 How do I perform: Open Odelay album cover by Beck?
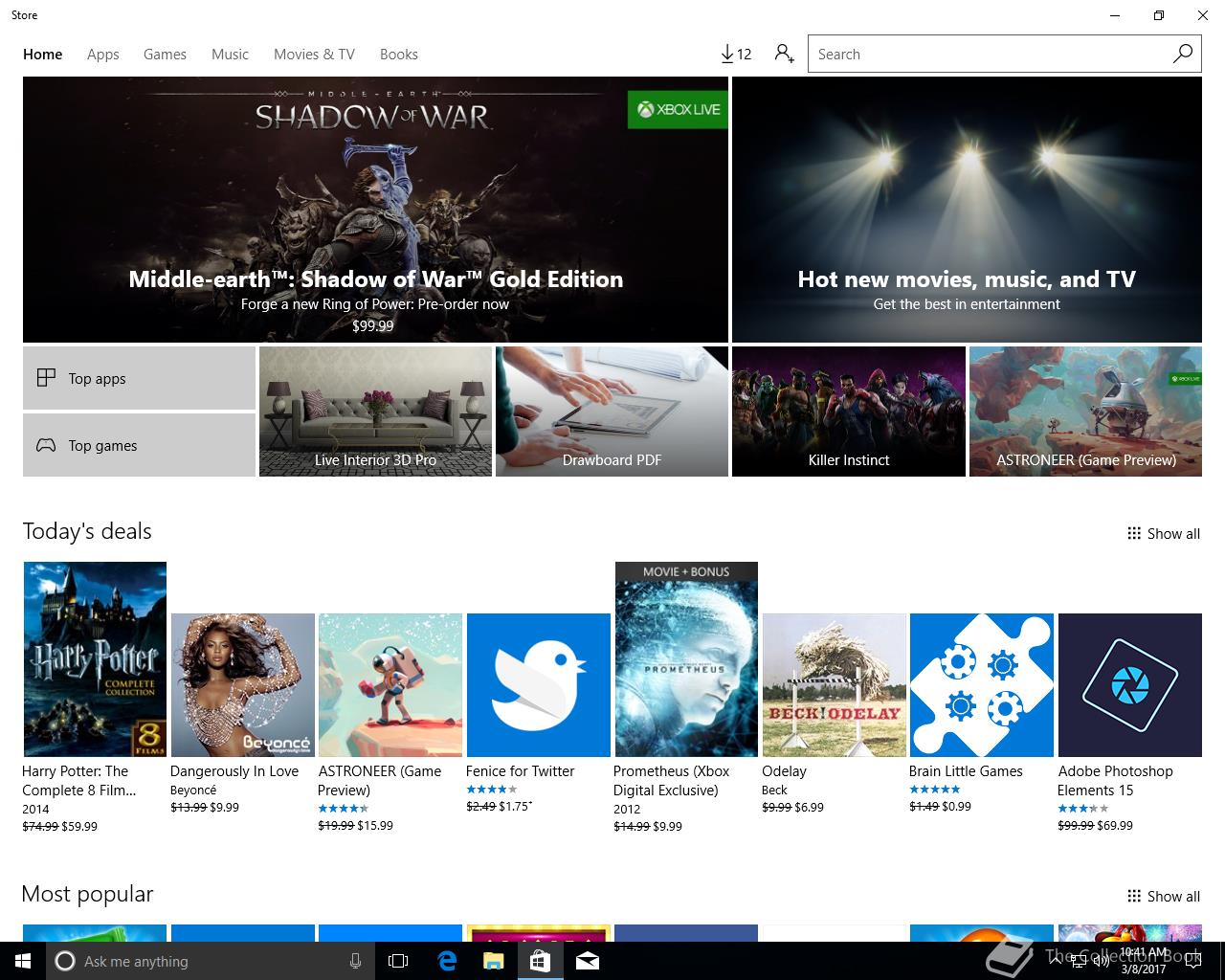click(835, 685)
